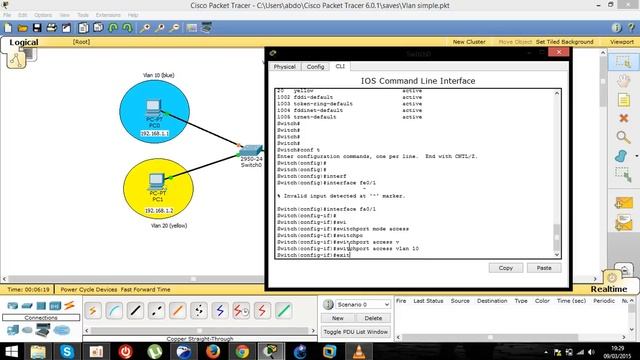Click Toggle PDU List Window button
640x360 pixels.
tap(356, 332)
